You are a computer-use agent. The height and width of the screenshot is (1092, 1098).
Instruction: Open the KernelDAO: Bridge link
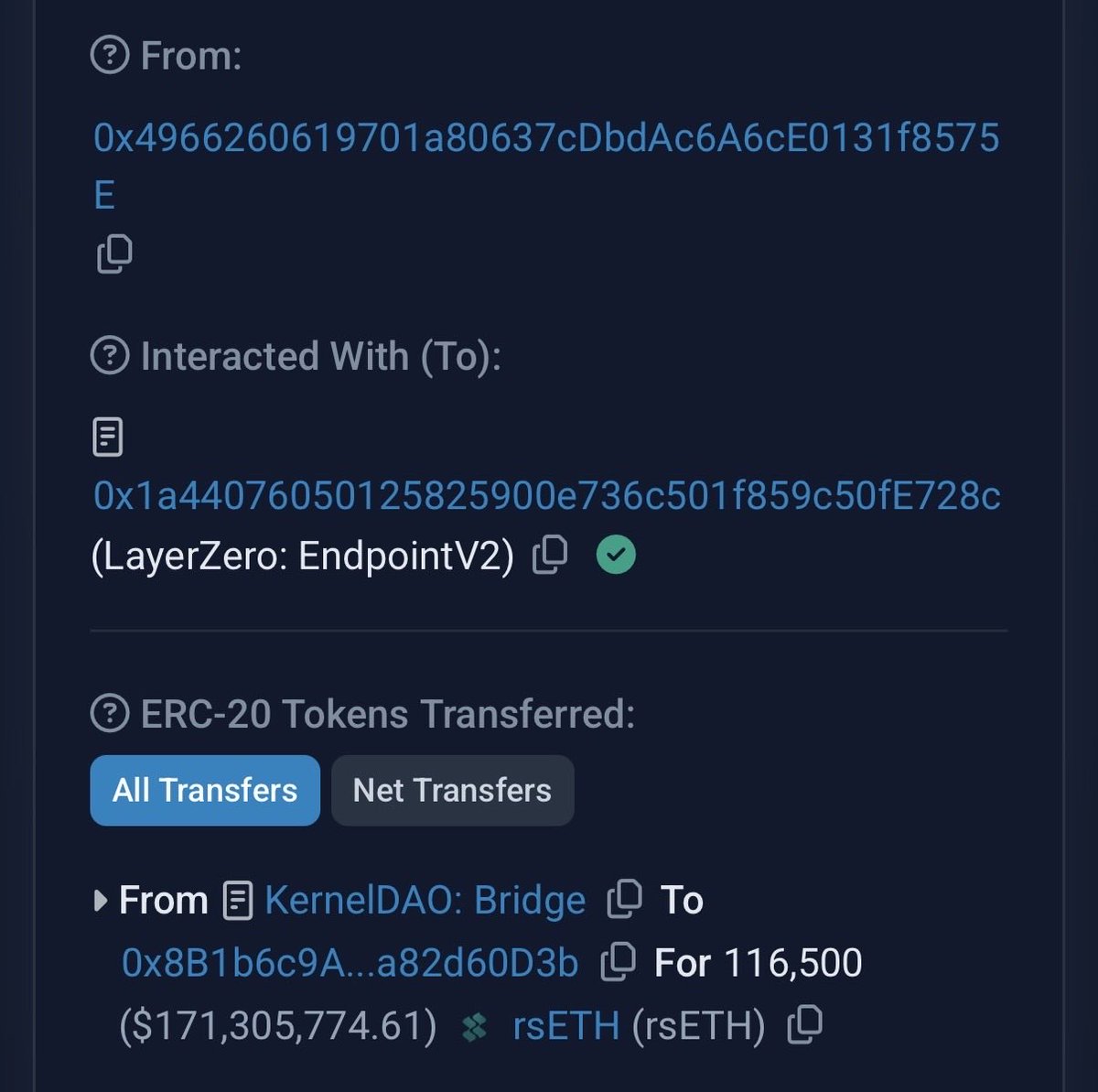(x=425, y=901)
